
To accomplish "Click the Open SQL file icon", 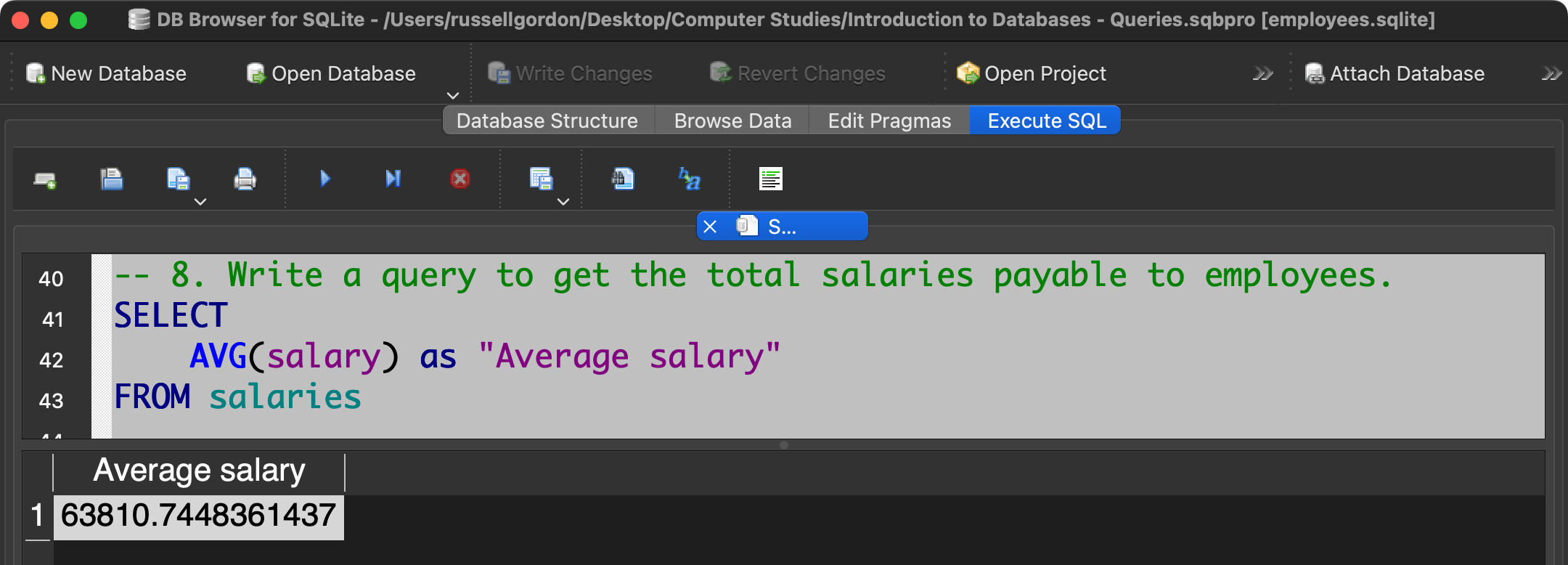I will click(111, 179).
